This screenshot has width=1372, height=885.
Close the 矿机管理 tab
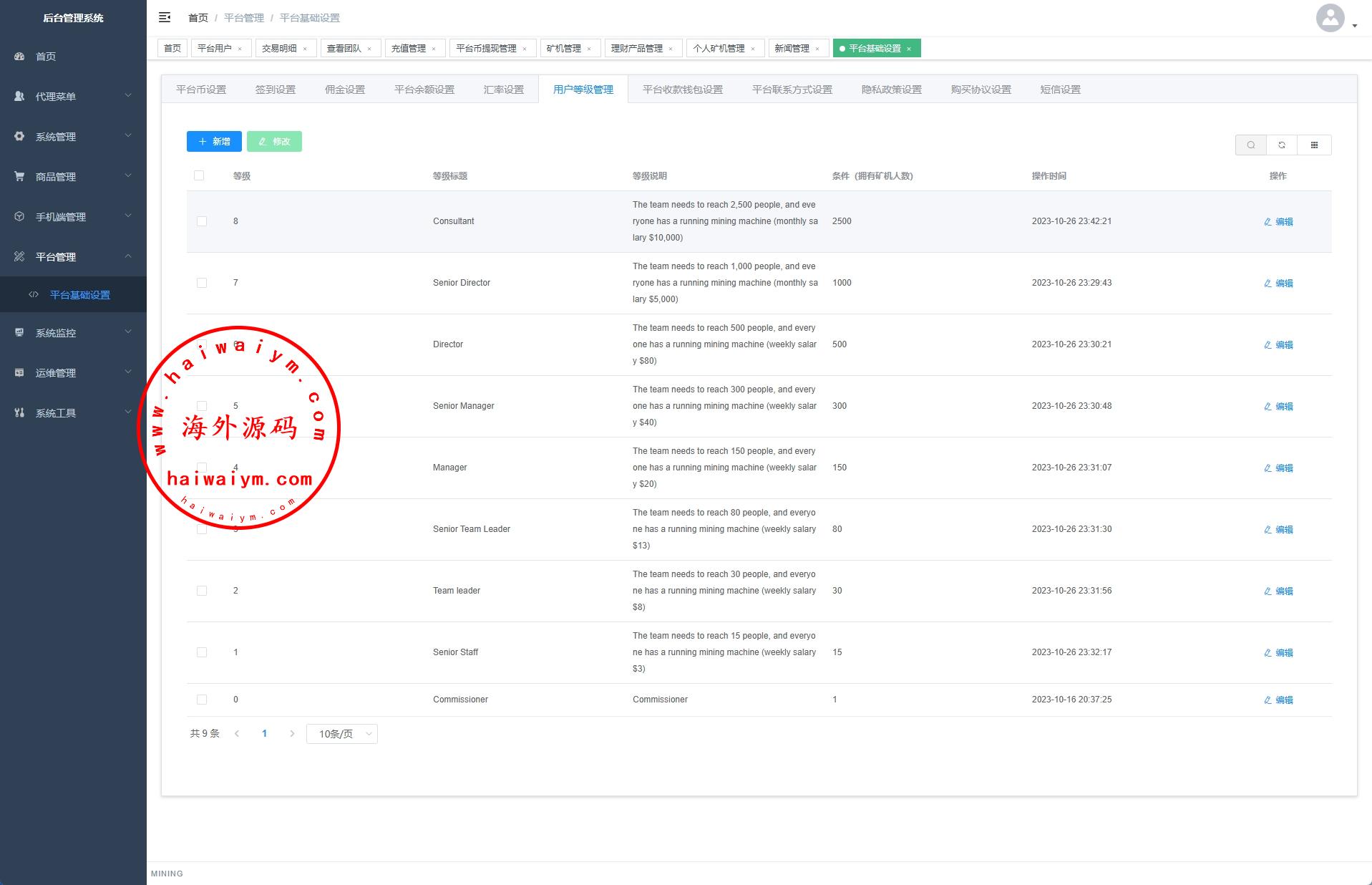coord(589,49)
